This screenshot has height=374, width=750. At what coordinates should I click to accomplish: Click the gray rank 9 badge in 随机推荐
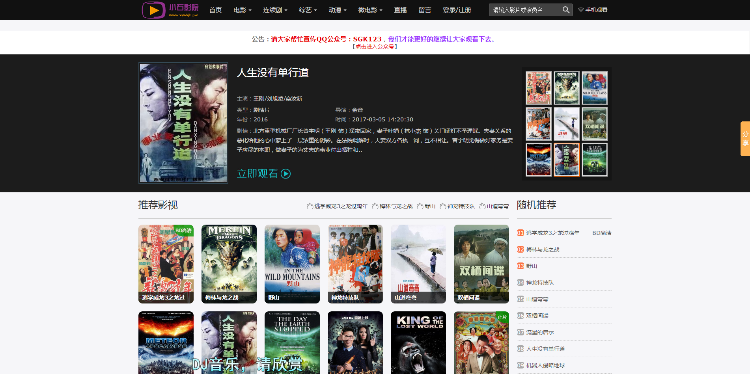[520, 365]
